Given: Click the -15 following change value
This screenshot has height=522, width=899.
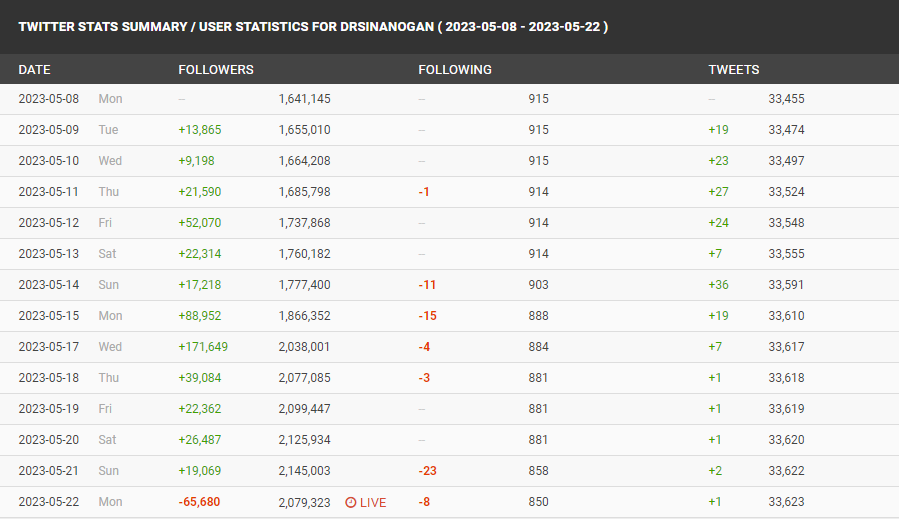Looking at the screenshot, I should click(428, 316).
